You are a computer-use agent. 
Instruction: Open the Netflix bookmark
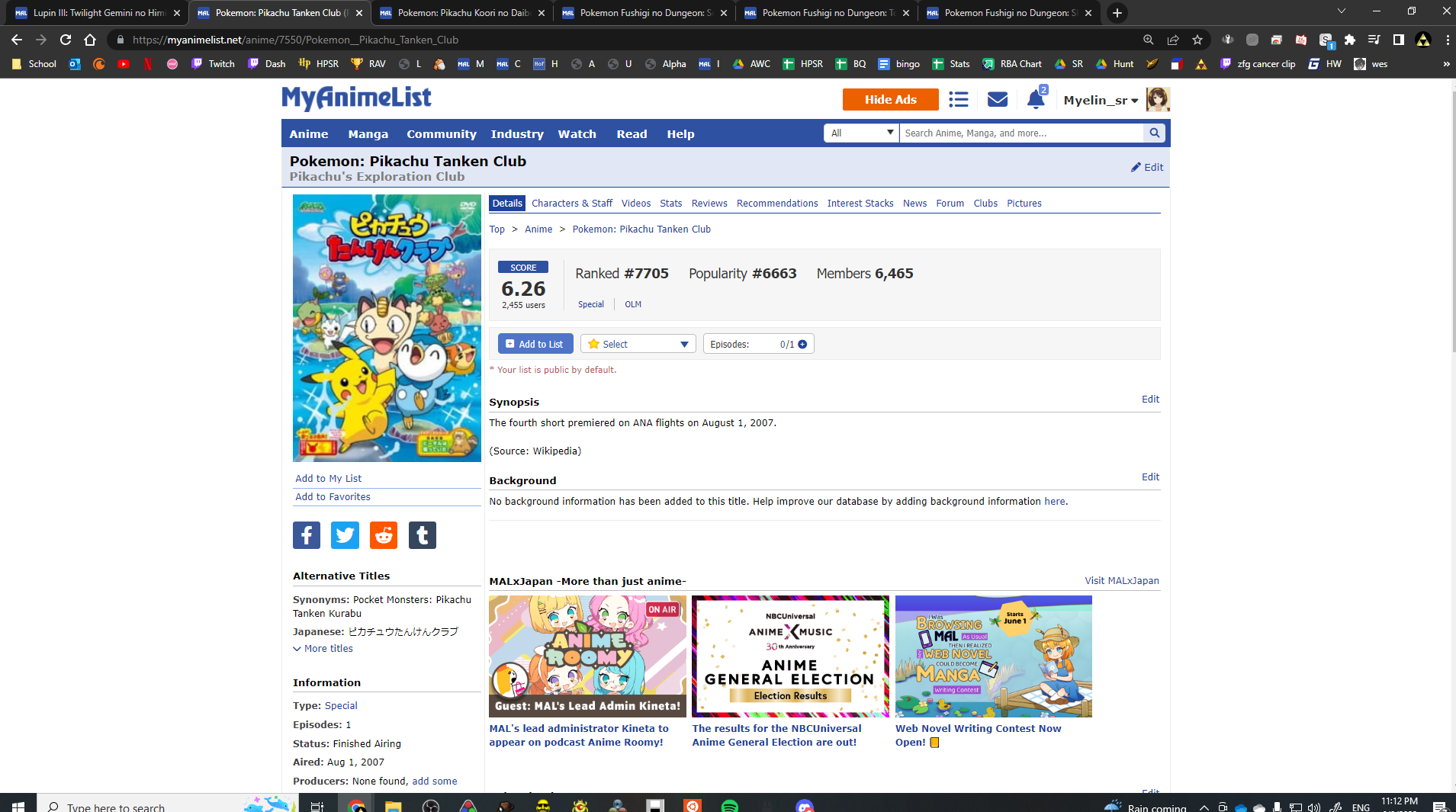pos(148,64)
